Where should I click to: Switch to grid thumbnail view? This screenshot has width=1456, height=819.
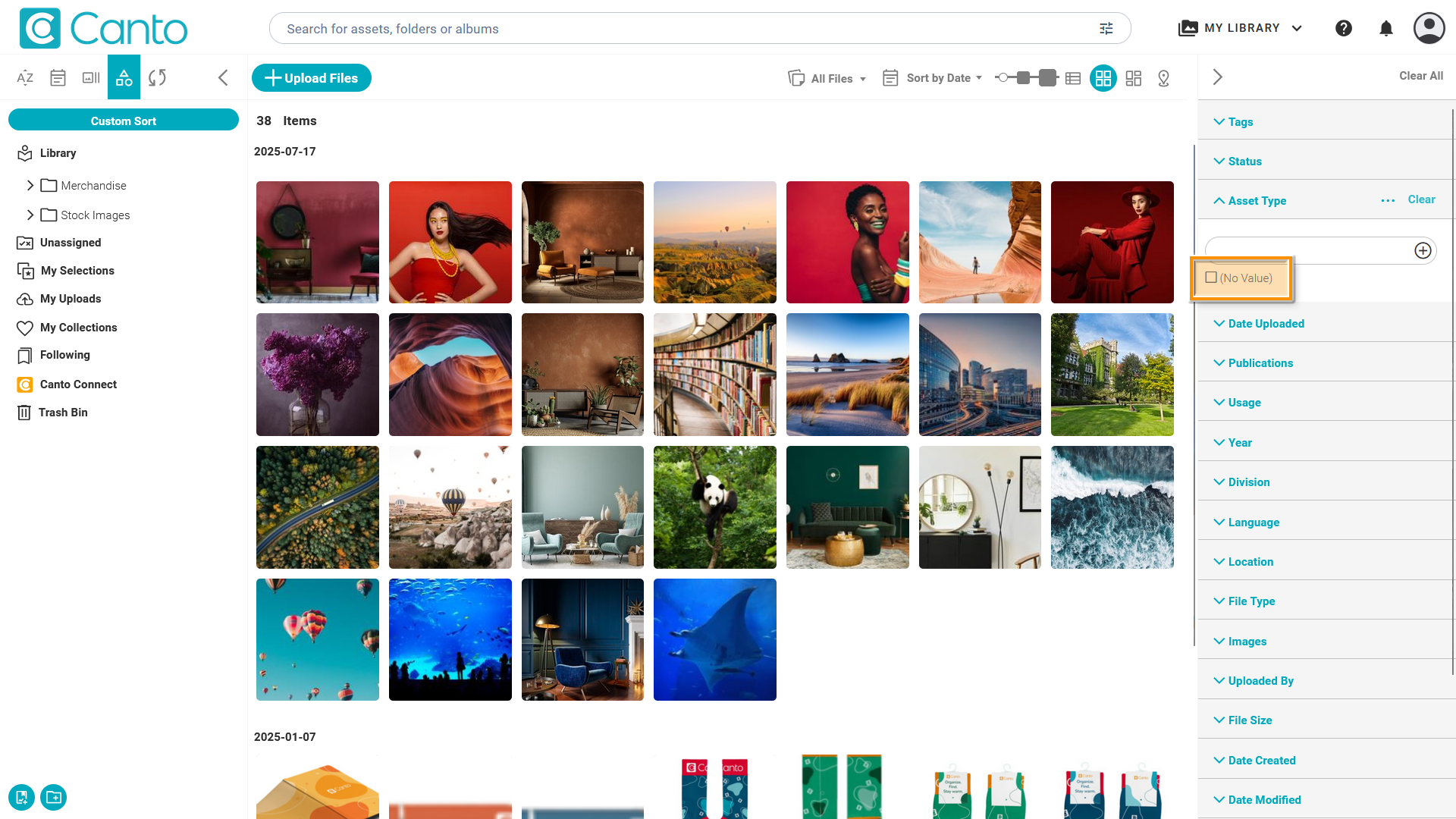[1103, 78]
